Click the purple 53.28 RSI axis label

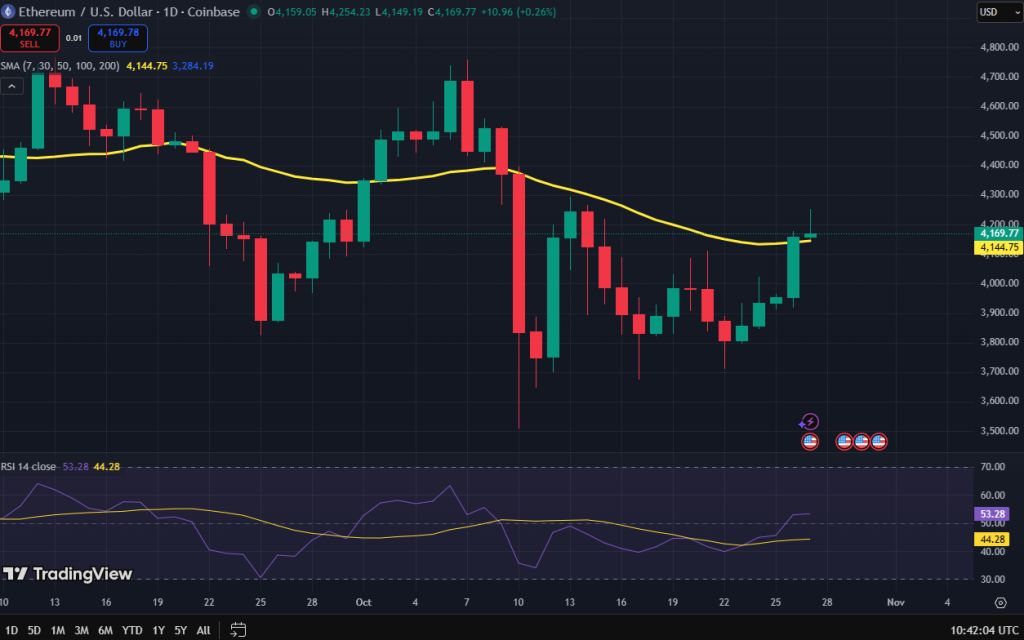(x=991, y=514)
